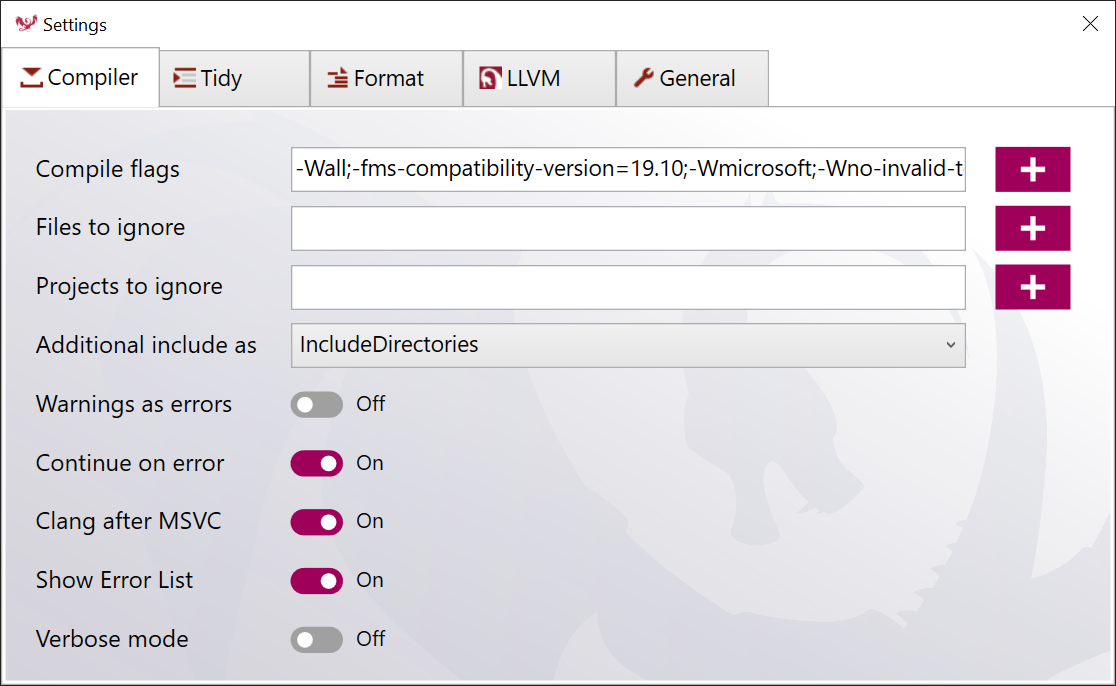Click the Compiler tab icon
1116x686 pixels.
click(x=31, y=78)
